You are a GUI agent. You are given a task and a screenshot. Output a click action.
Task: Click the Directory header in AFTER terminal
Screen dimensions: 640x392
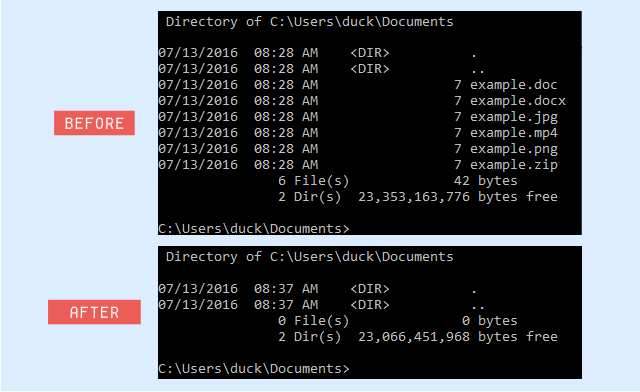pos(309,257)
